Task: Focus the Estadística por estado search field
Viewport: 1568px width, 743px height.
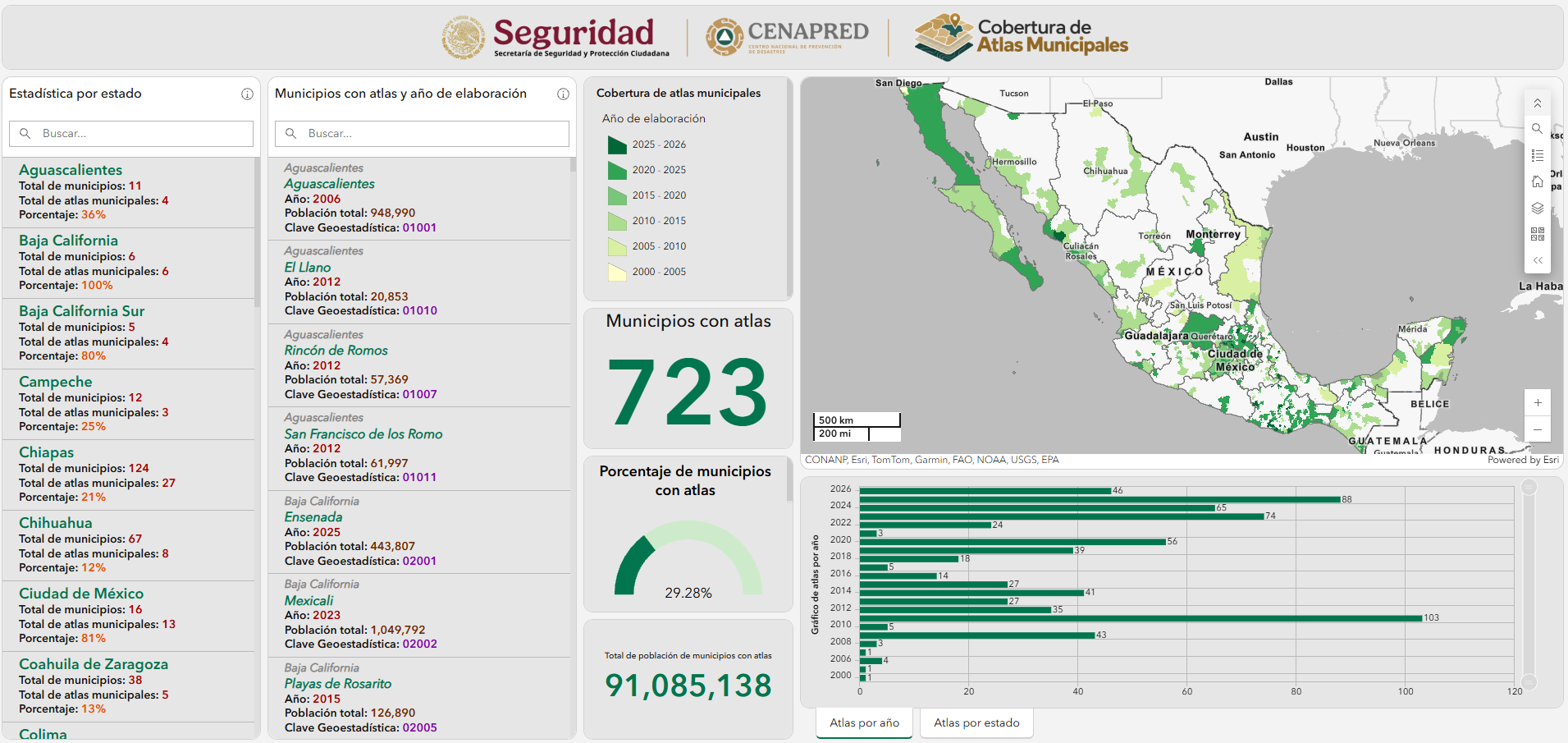Action: pos(131,134)
